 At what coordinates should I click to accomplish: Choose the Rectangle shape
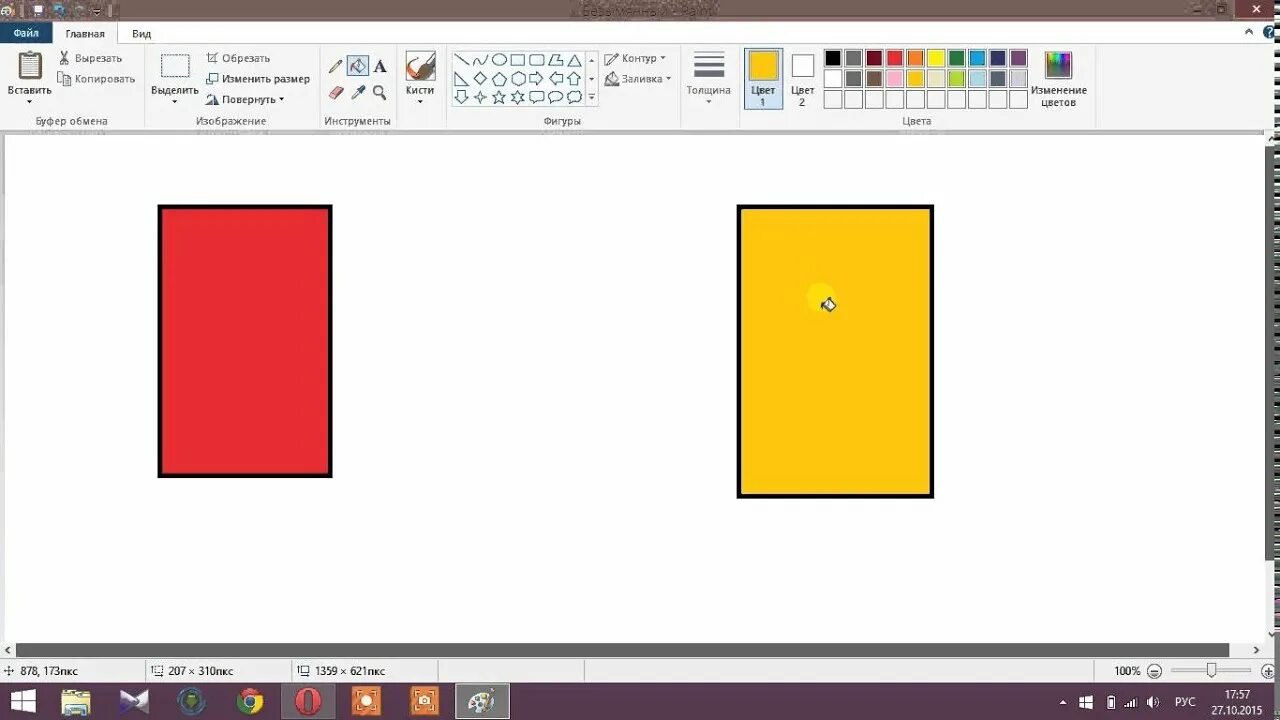[x=518, y=60]
